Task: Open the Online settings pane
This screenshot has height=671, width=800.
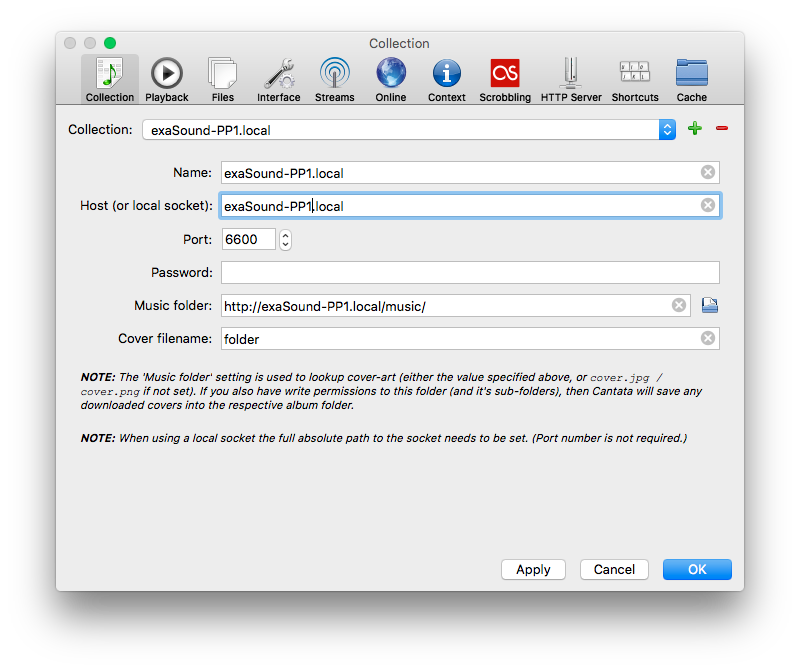Action: 391,80
